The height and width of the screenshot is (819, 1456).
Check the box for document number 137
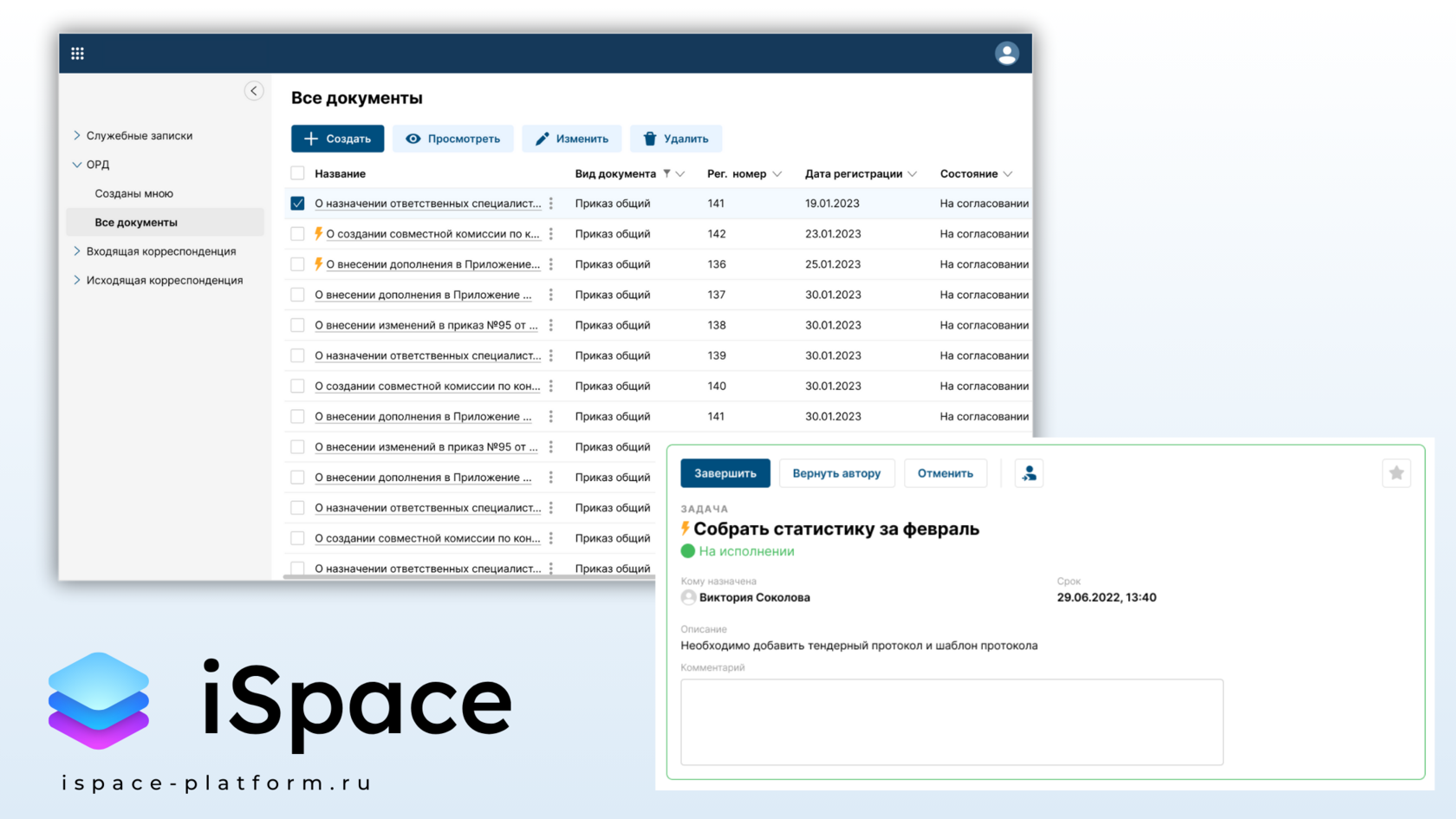pyautogui.click(x=297, y=295)
